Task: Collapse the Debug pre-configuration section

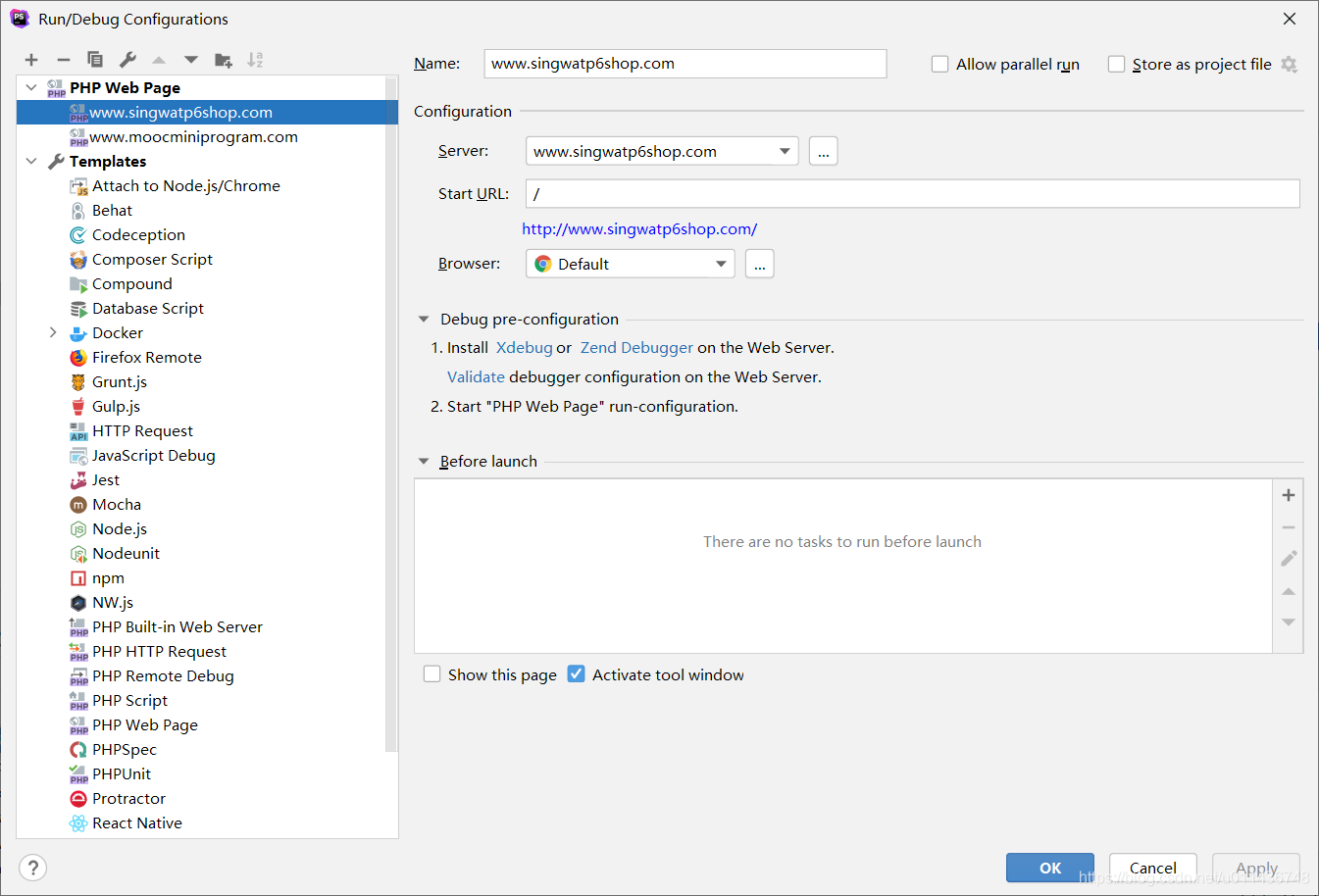Action: (x=423, y=319)
